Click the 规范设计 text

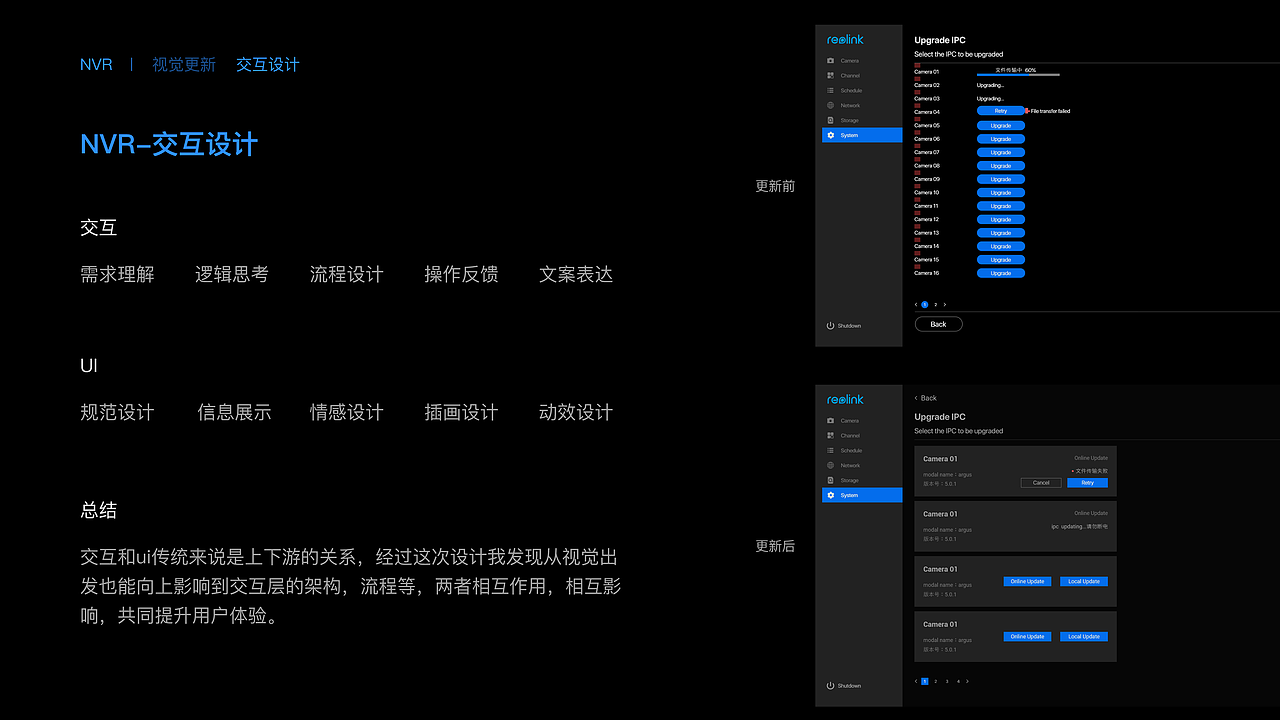[117, 412]
